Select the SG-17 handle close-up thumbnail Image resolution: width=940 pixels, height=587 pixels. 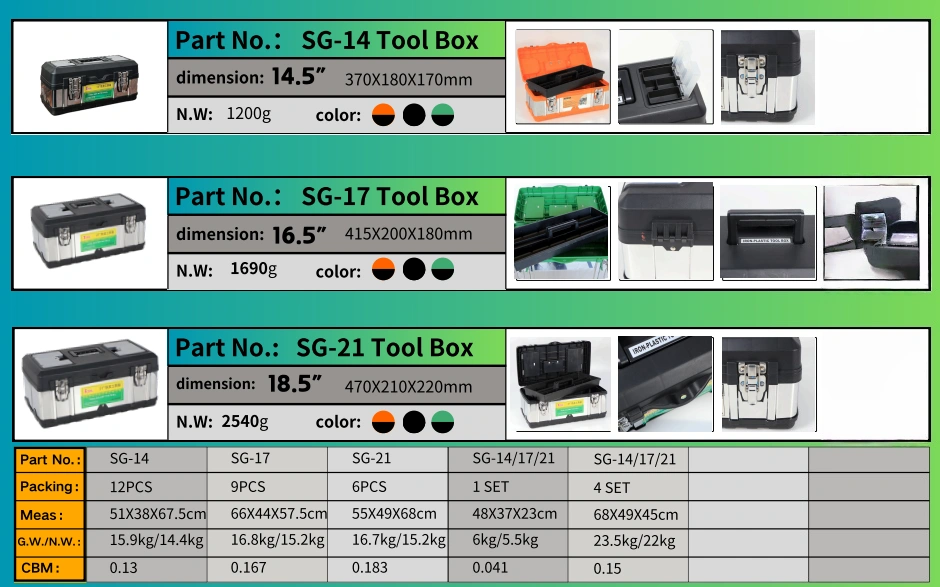(768, 233)
